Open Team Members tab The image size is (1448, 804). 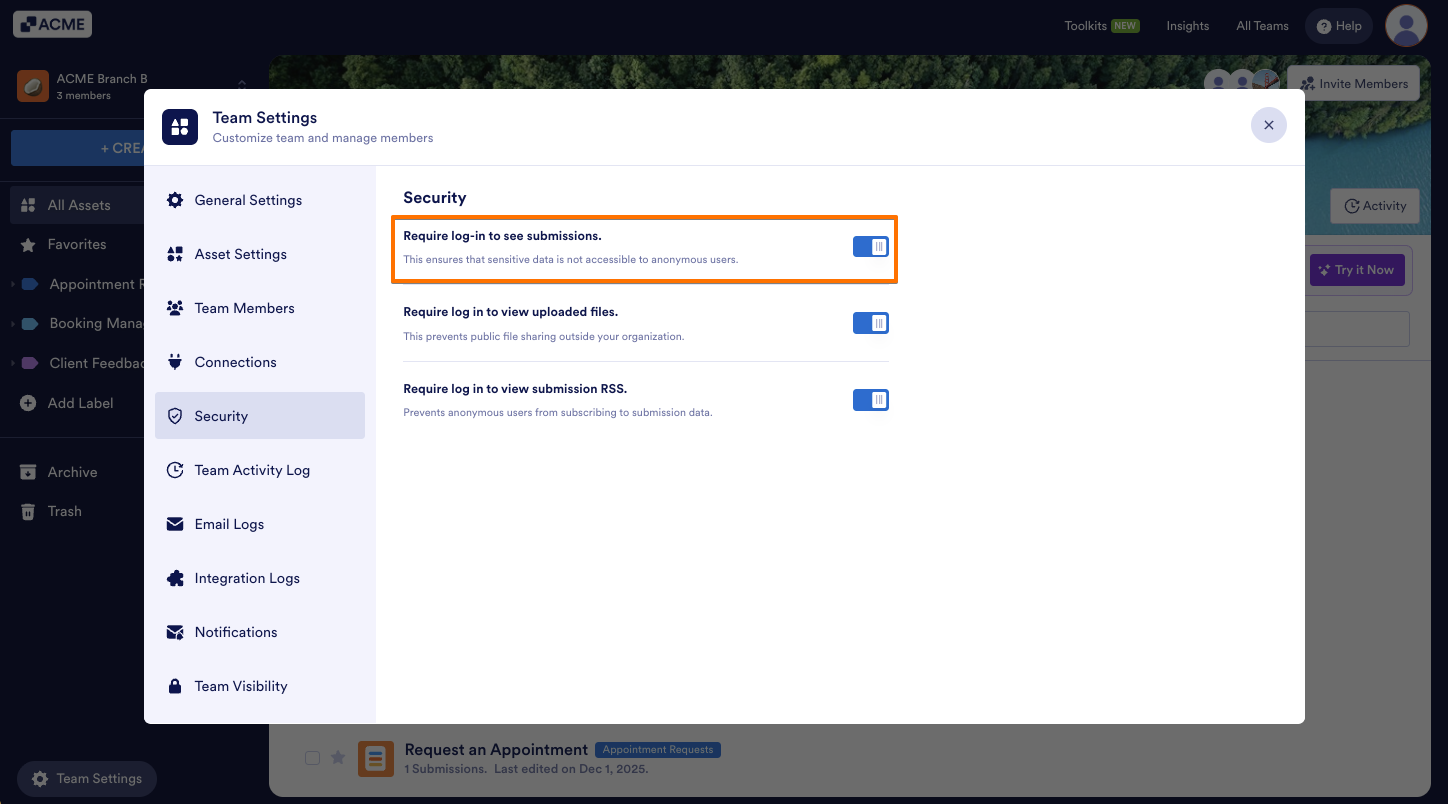(260, 308)
